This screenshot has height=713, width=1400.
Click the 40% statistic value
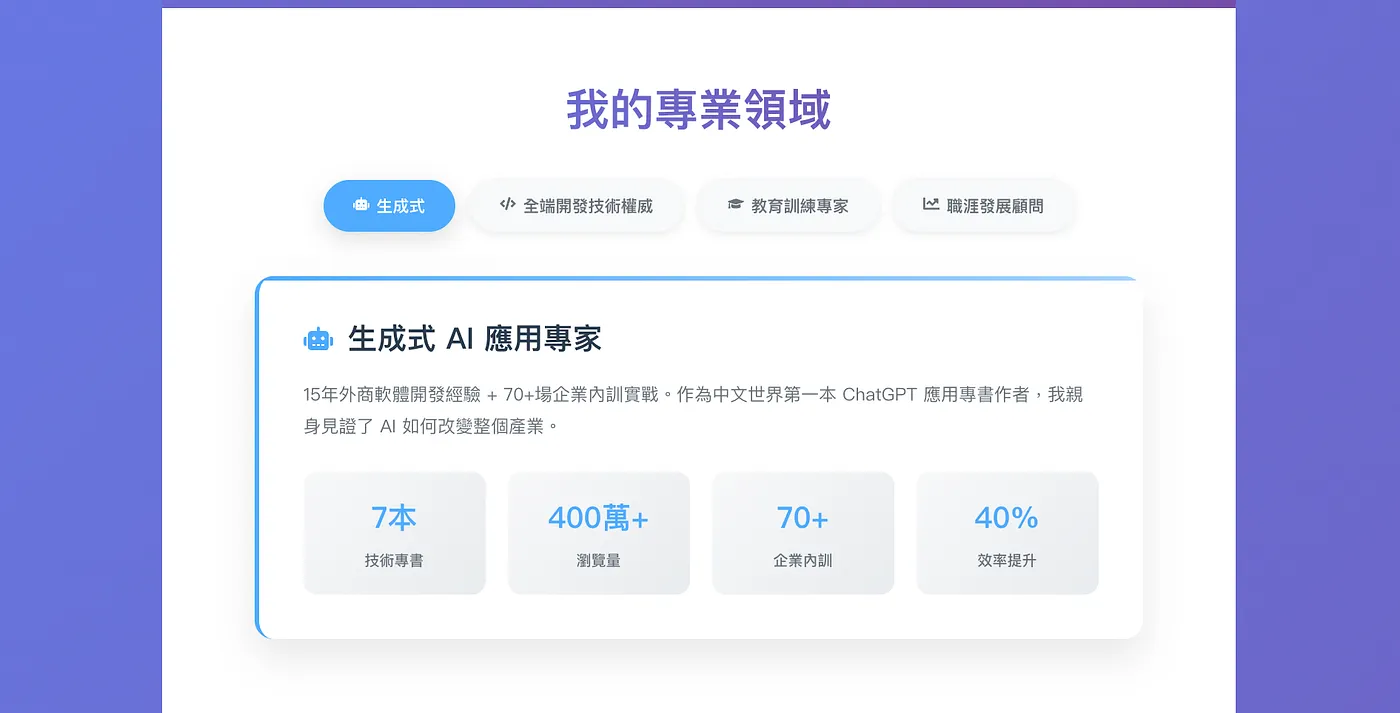(x=1007, y=518)
